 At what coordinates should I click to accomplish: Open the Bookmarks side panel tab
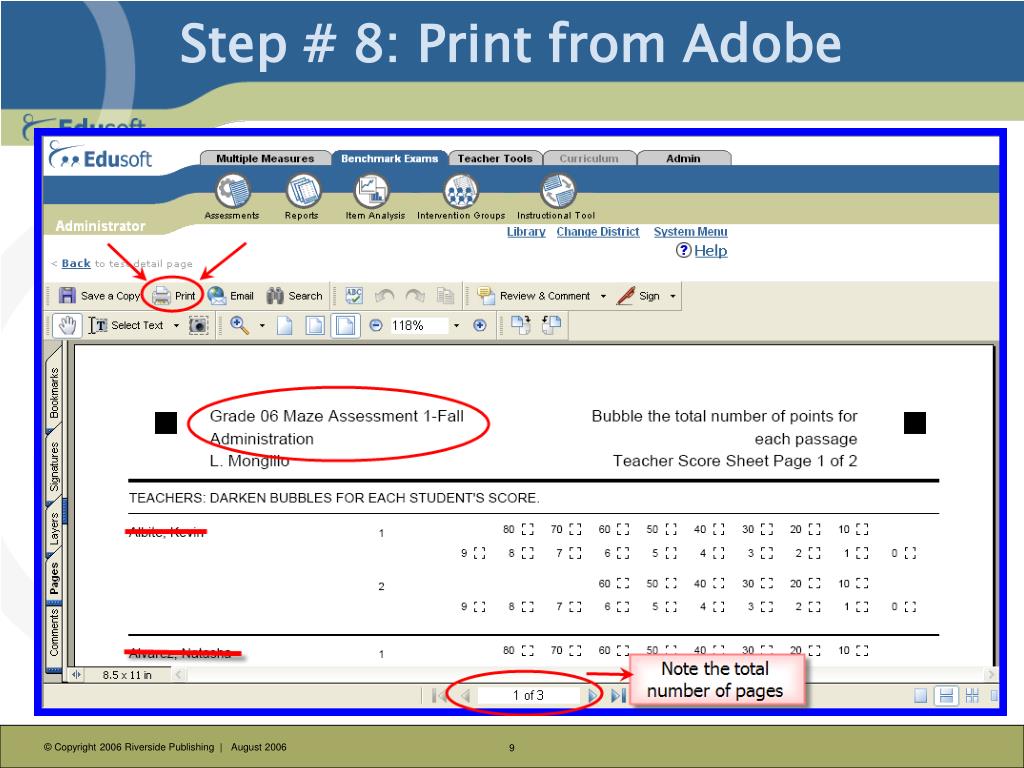click(x=54, y=393)
